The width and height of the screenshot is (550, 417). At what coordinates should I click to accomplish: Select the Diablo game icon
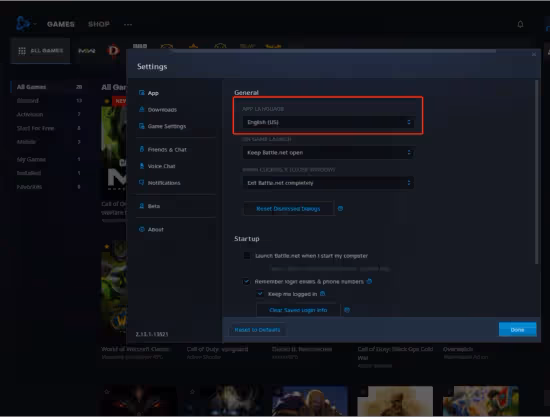click(x=113, y=51)
